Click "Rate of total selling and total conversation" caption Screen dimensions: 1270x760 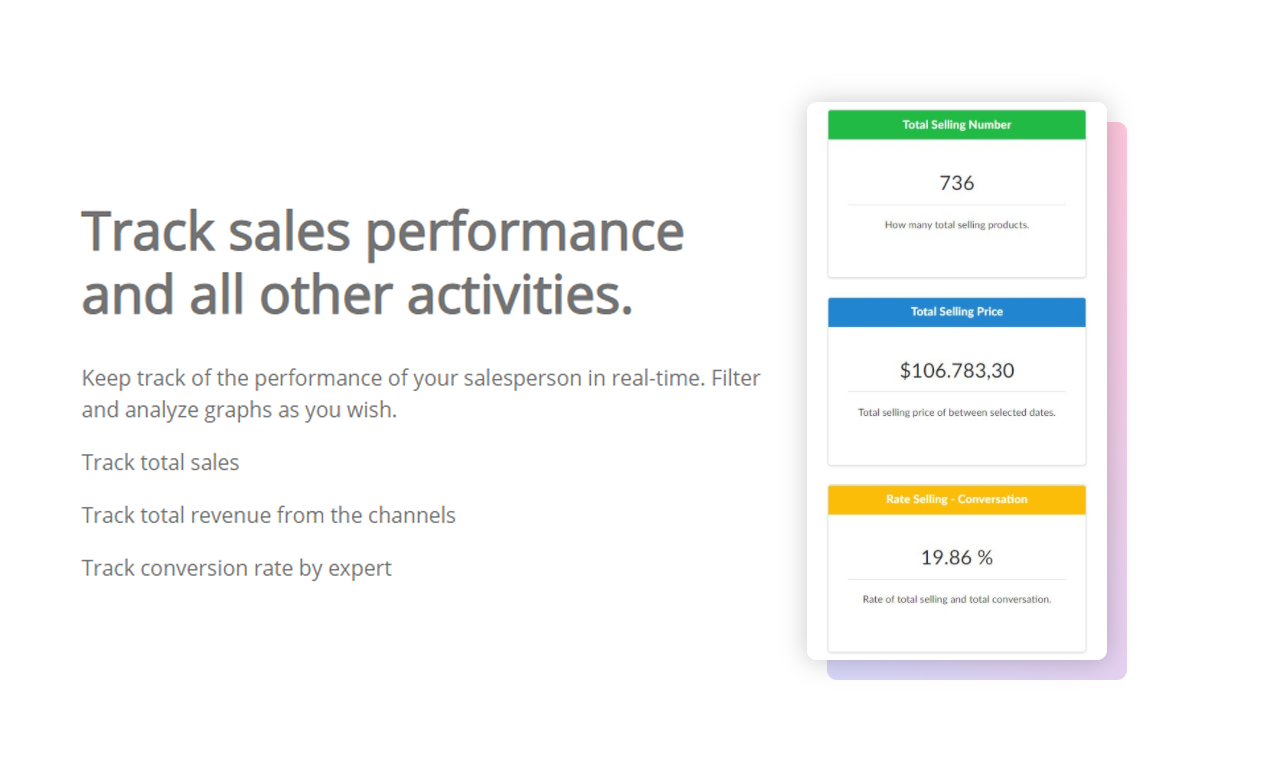(956, 600)
